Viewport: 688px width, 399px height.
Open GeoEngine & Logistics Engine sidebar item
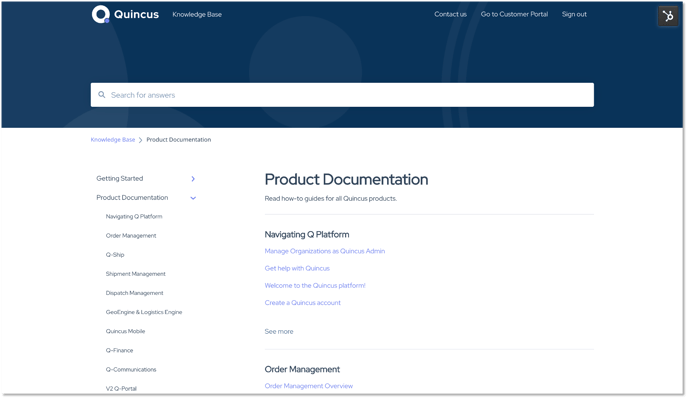pos(144,312)
